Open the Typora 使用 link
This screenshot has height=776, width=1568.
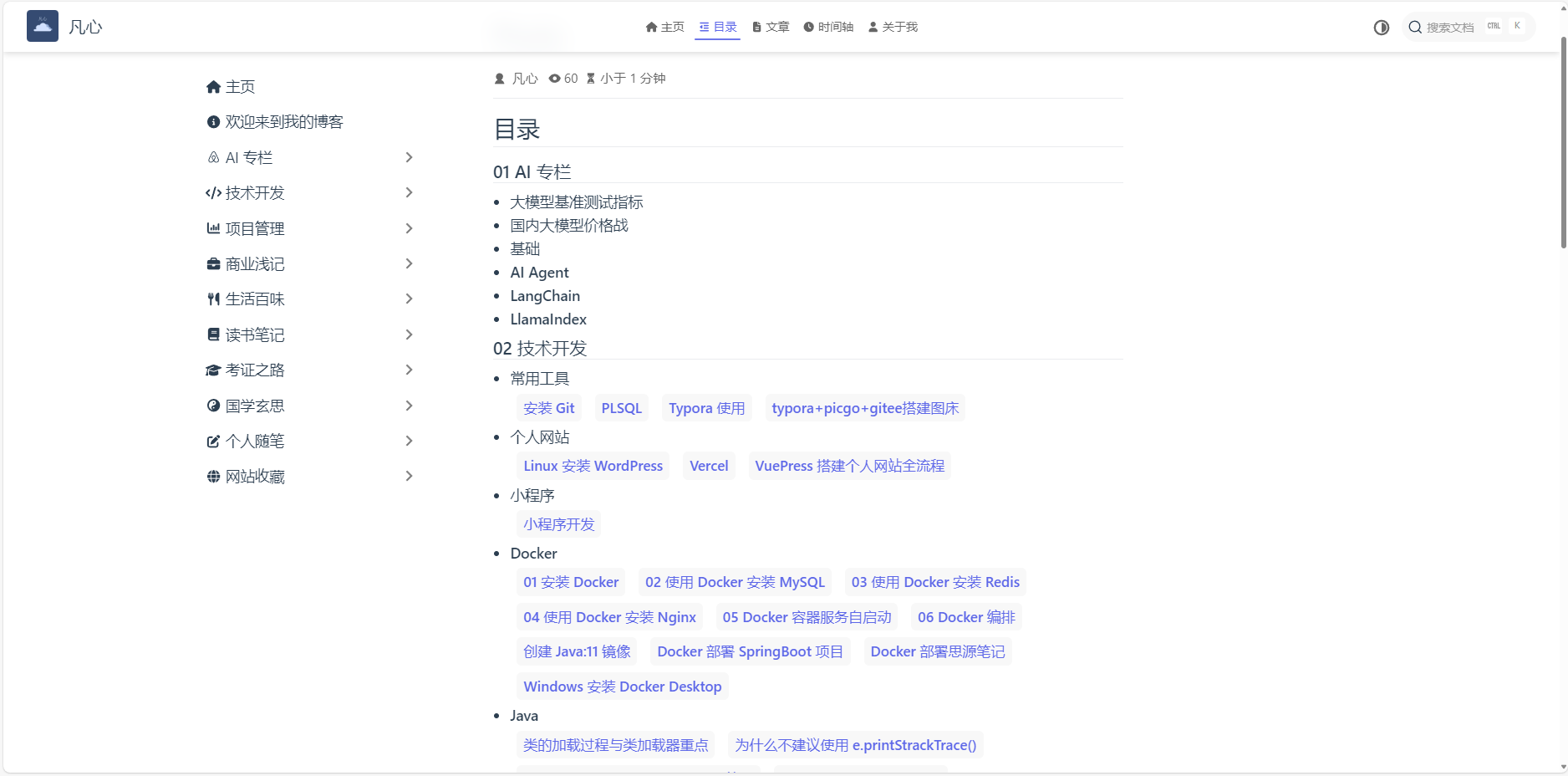point(707,408)
